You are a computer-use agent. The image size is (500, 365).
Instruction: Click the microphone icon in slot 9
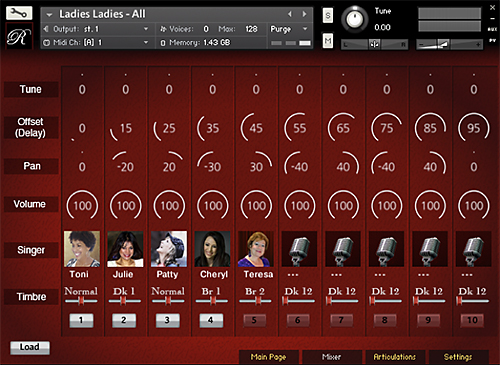(430, 249)
